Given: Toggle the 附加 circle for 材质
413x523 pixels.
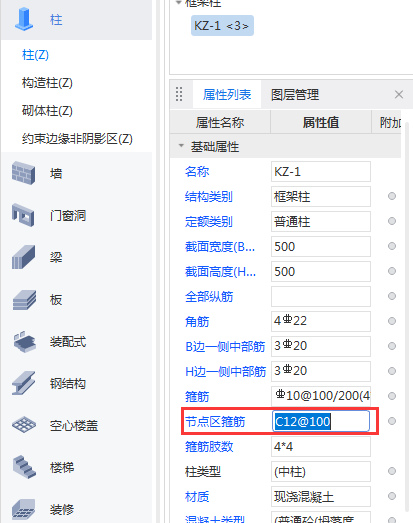Looking at the screenshot, I should (392, 496).
